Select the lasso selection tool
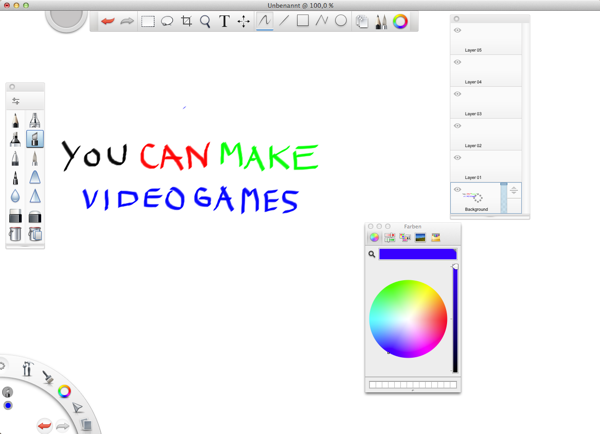The width and height of the screenshot is (600, 434). [167, 21]
